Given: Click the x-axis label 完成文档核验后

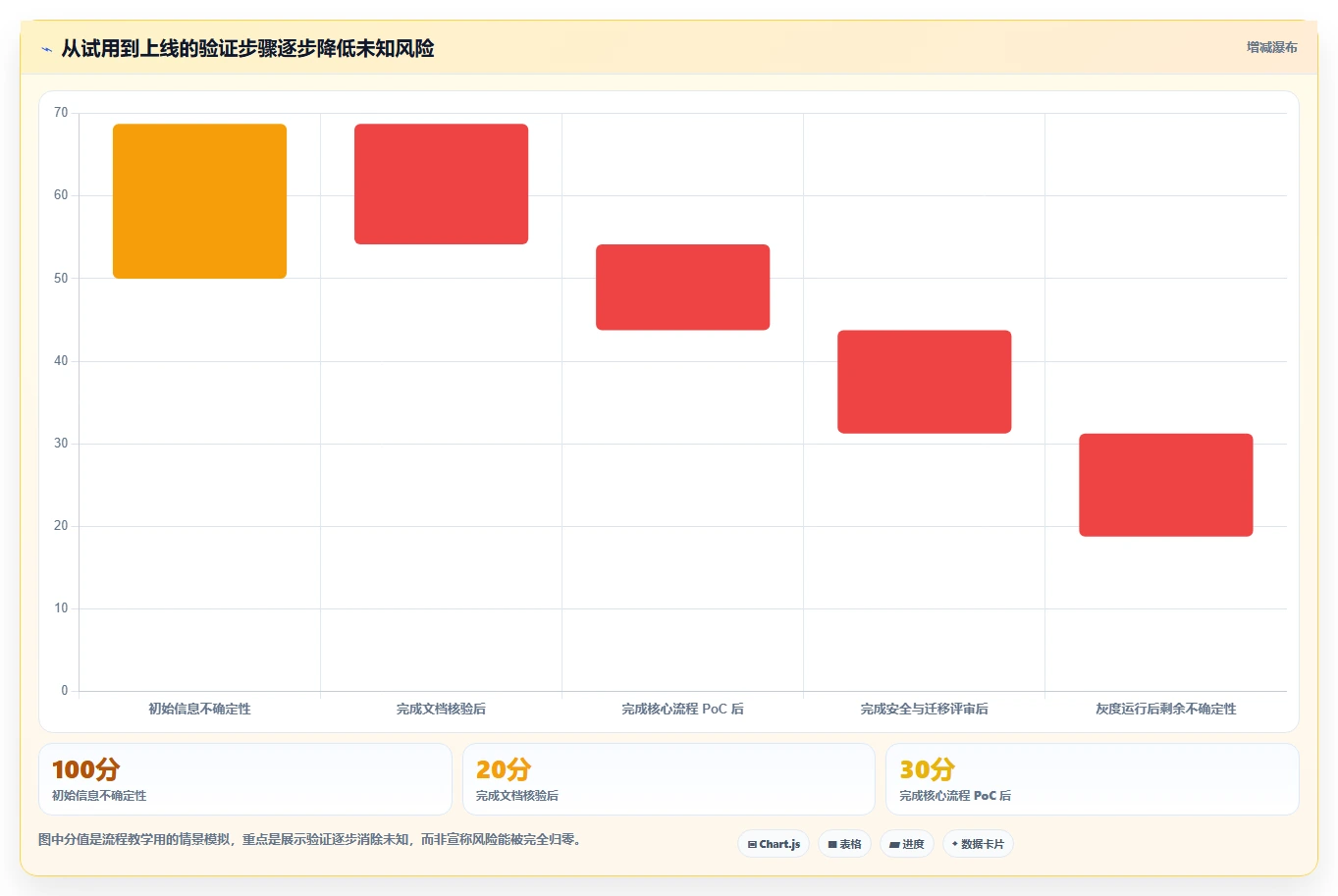Looking at the screenshot, I should (442, 709).
